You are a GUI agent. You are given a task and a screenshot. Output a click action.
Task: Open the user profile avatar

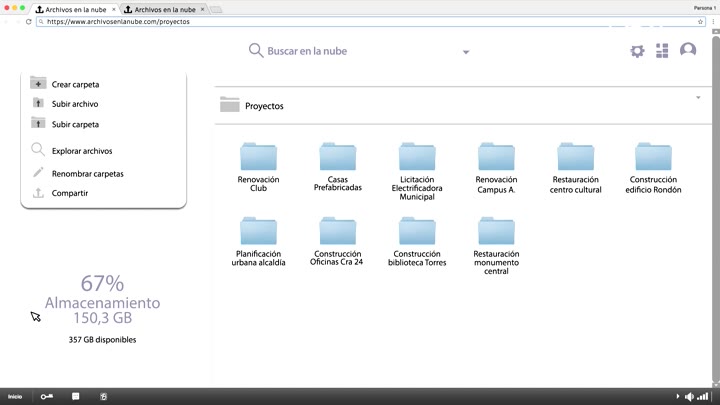click(688, 50)
